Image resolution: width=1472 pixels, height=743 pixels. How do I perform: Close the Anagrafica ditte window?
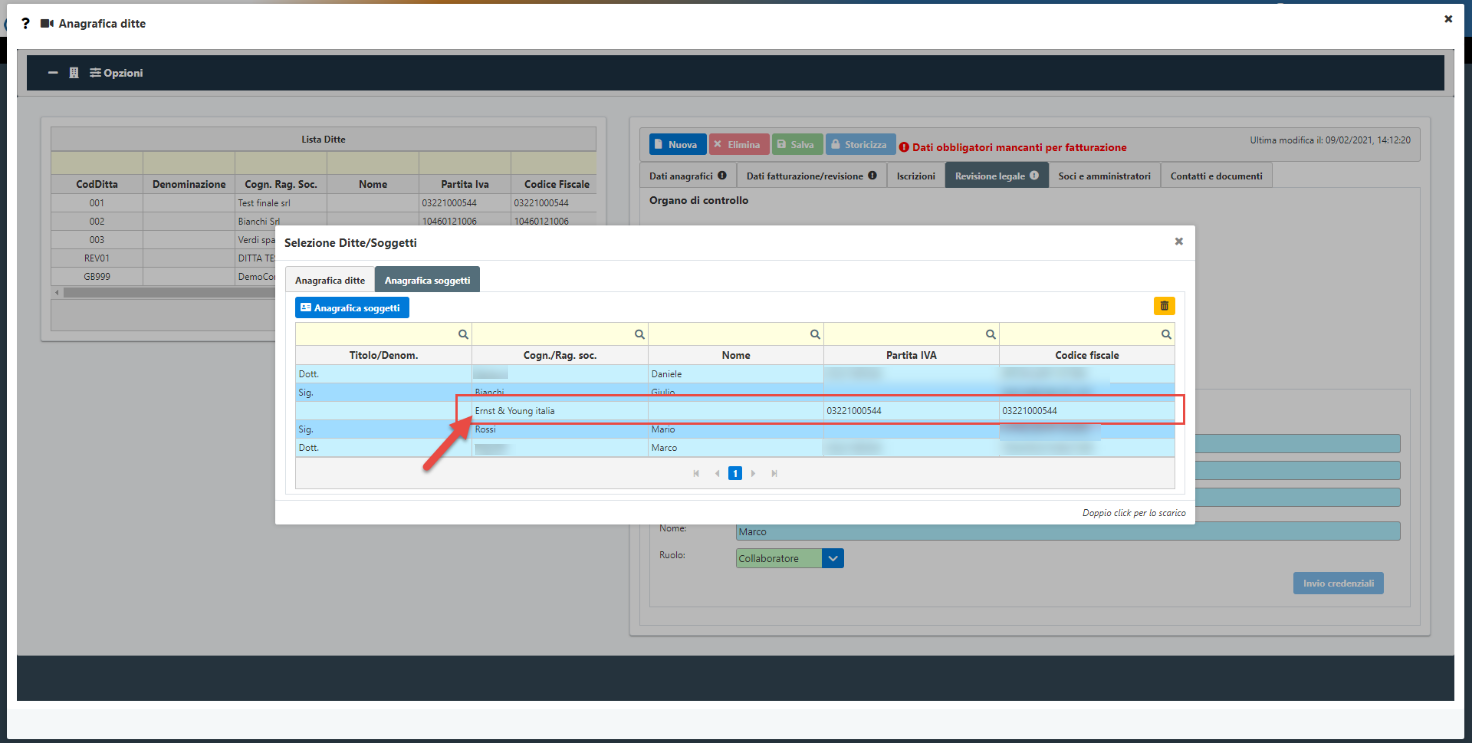point(1448,18)
